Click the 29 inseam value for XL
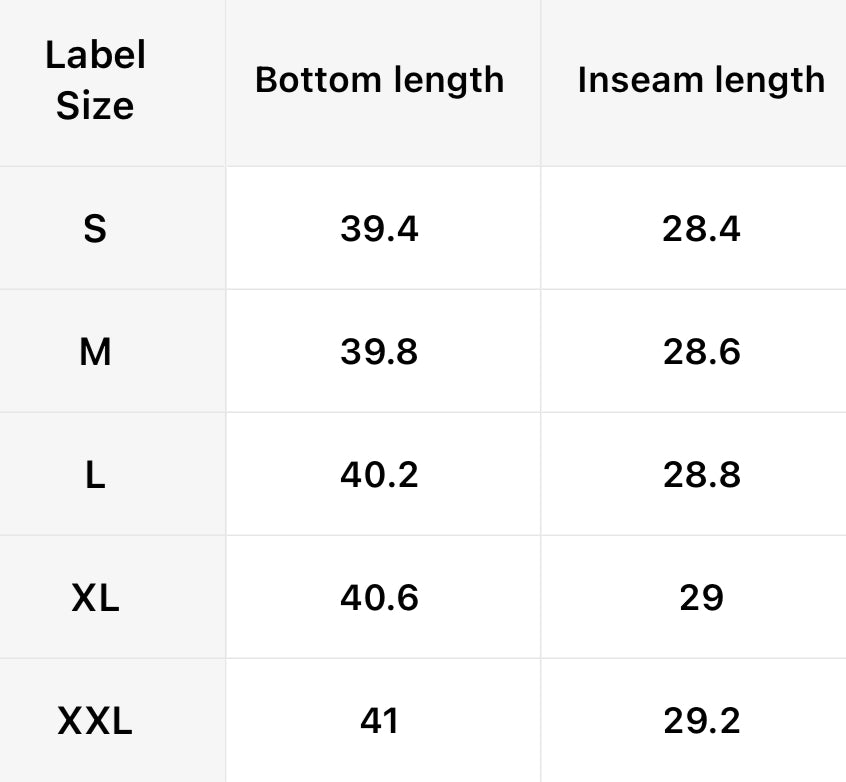 tap(701, 598)
